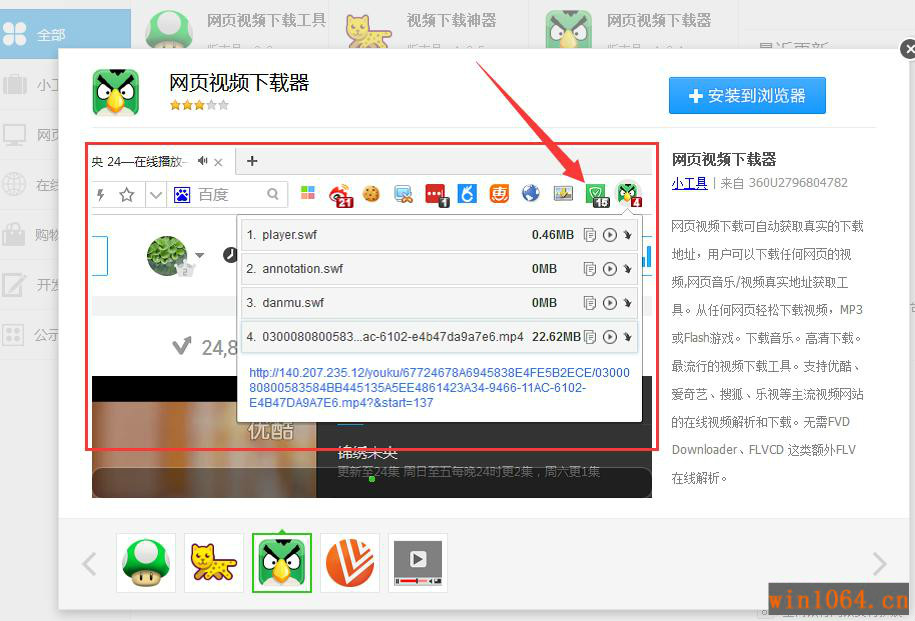Open the red chat extension with badge 1
Viewport: 915px width, 621px height.
[x=436, y=195]
